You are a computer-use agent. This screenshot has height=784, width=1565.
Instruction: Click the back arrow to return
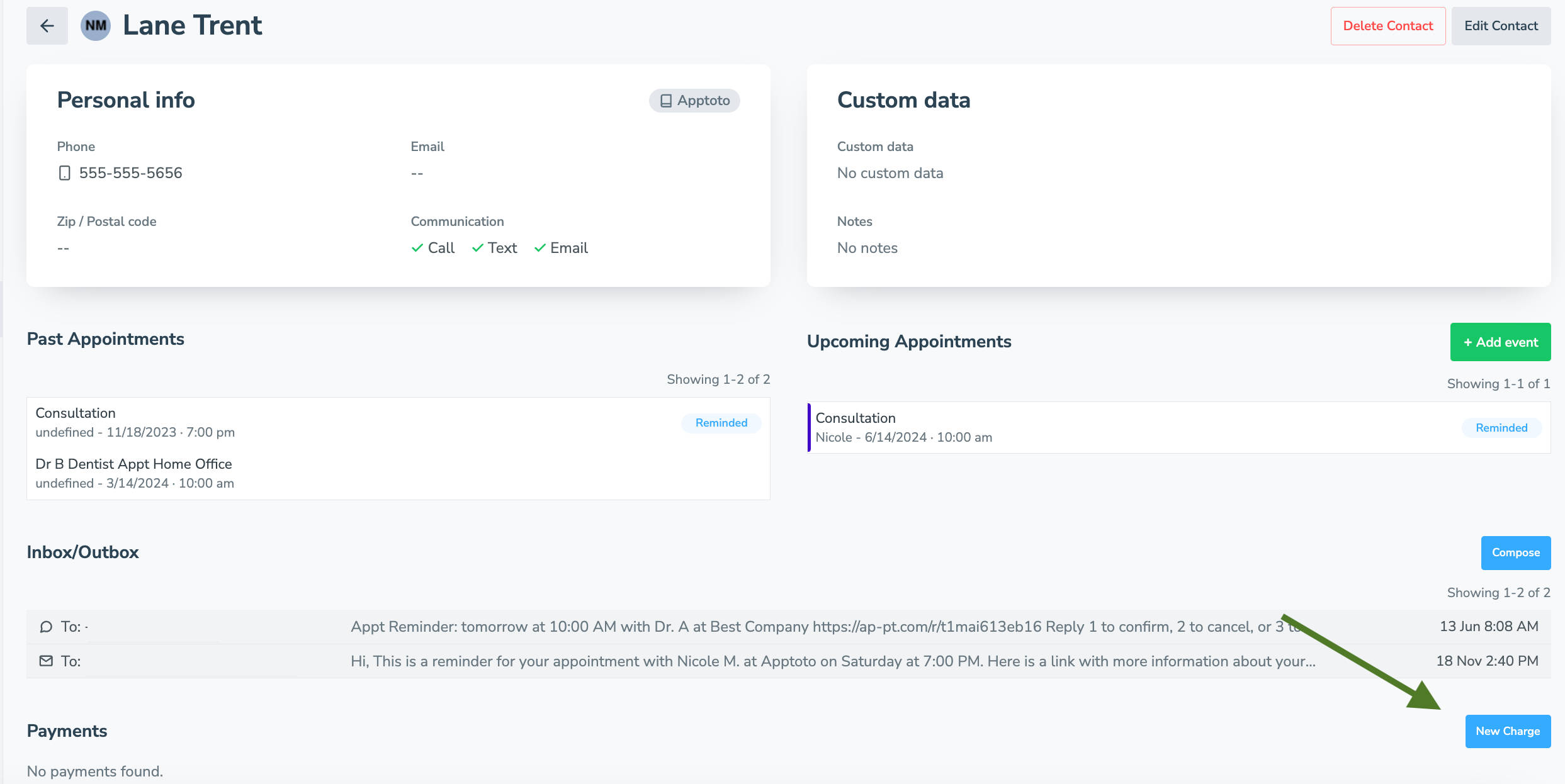click(47, 25)
